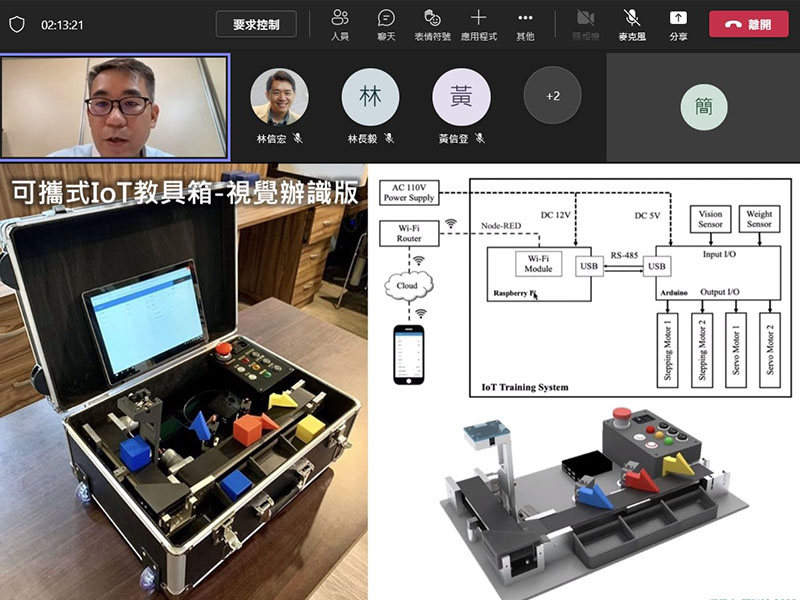Expand the +2 additional participants bubble
The image size is (800, 600).
tap(552, 96)
